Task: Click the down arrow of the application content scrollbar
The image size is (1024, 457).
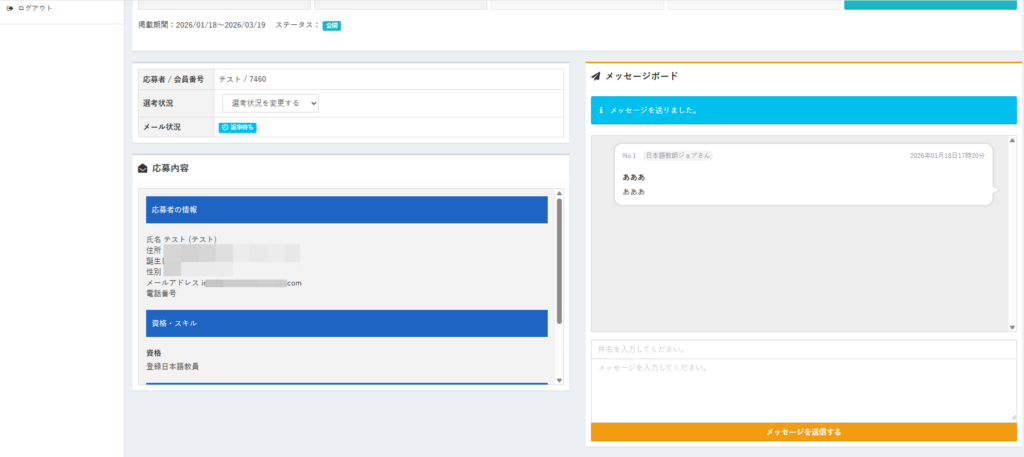Action: coord(559,380)
